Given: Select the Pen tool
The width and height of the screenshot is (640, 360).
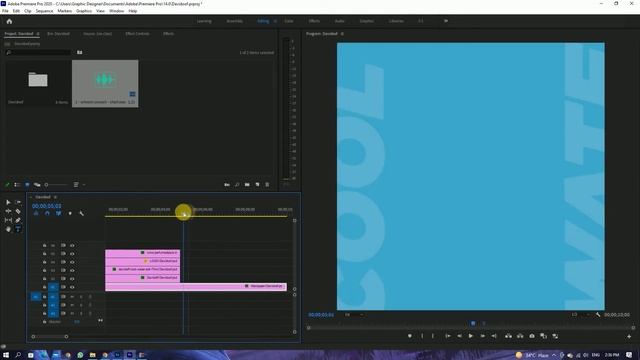Looking at the screenshot, I should tap(18, 220).
